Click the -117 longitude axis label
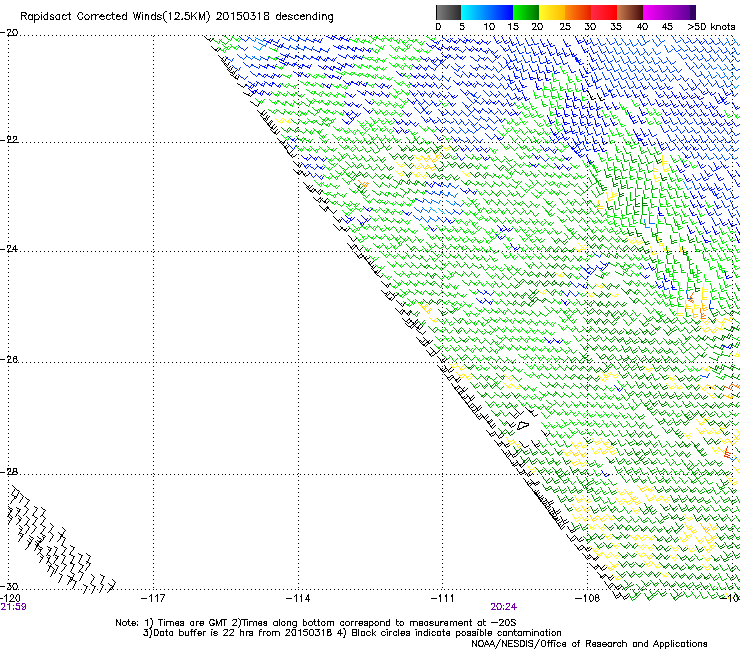The image size is (740, 650). [x=153, y=598]
